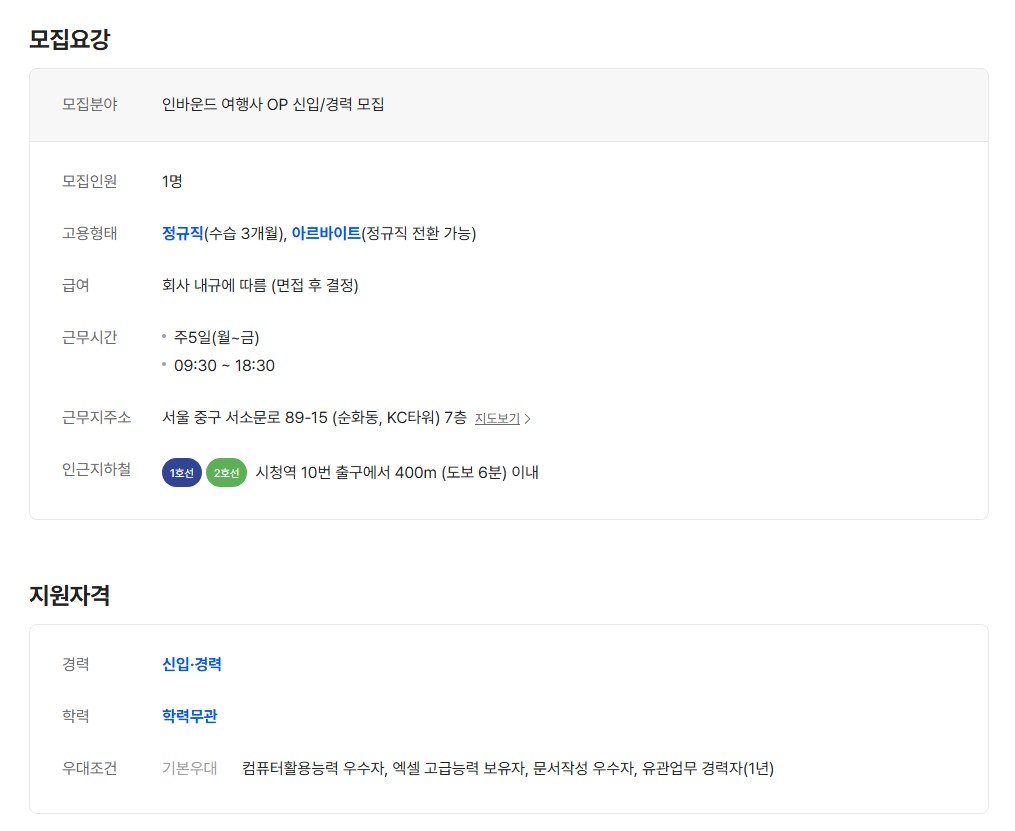The height and width of the screenshot is (831, 1015).
Task: Click the 근무지주소 field label
Action: point(96,417)
